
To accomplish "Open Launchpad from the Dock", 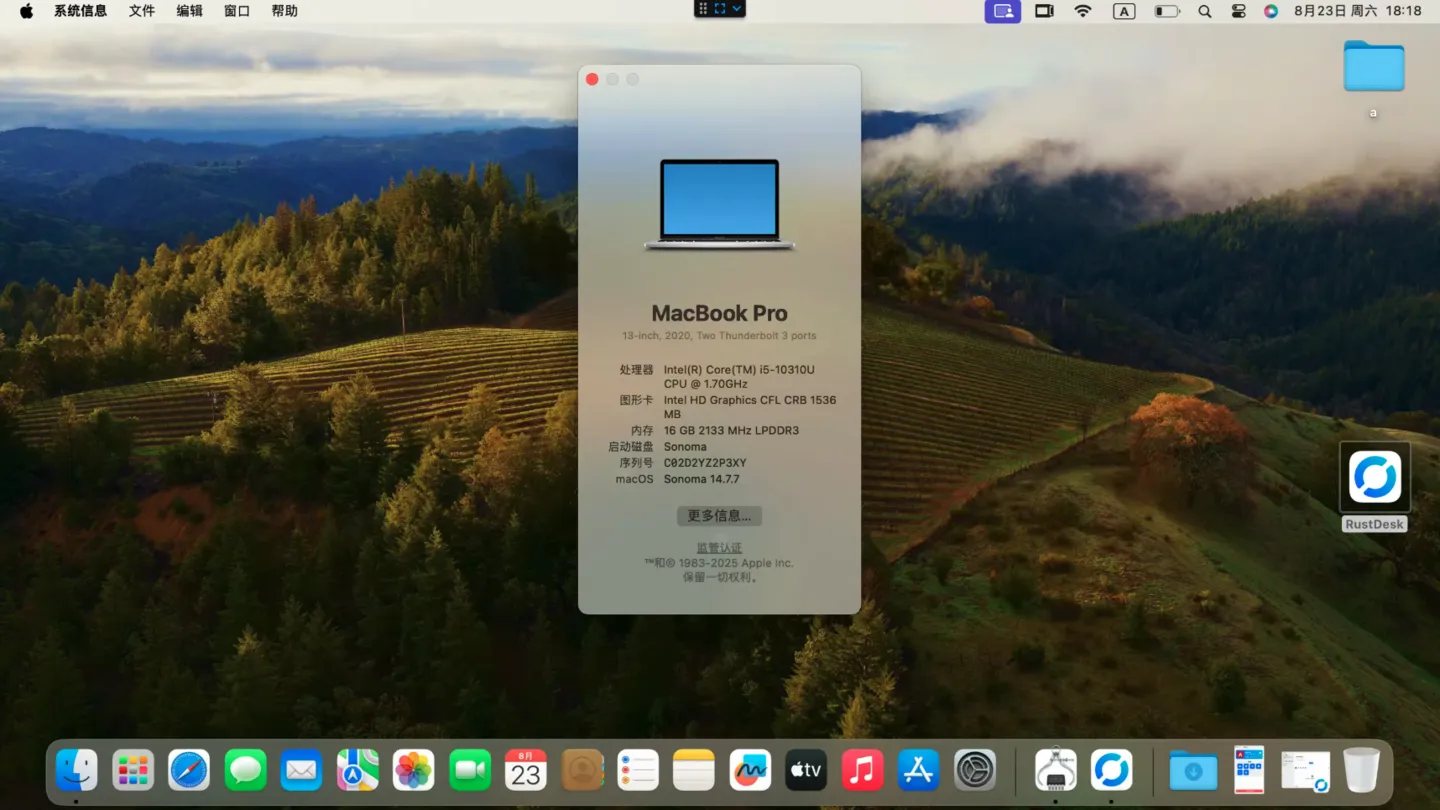I will click(x=133, y=770).
